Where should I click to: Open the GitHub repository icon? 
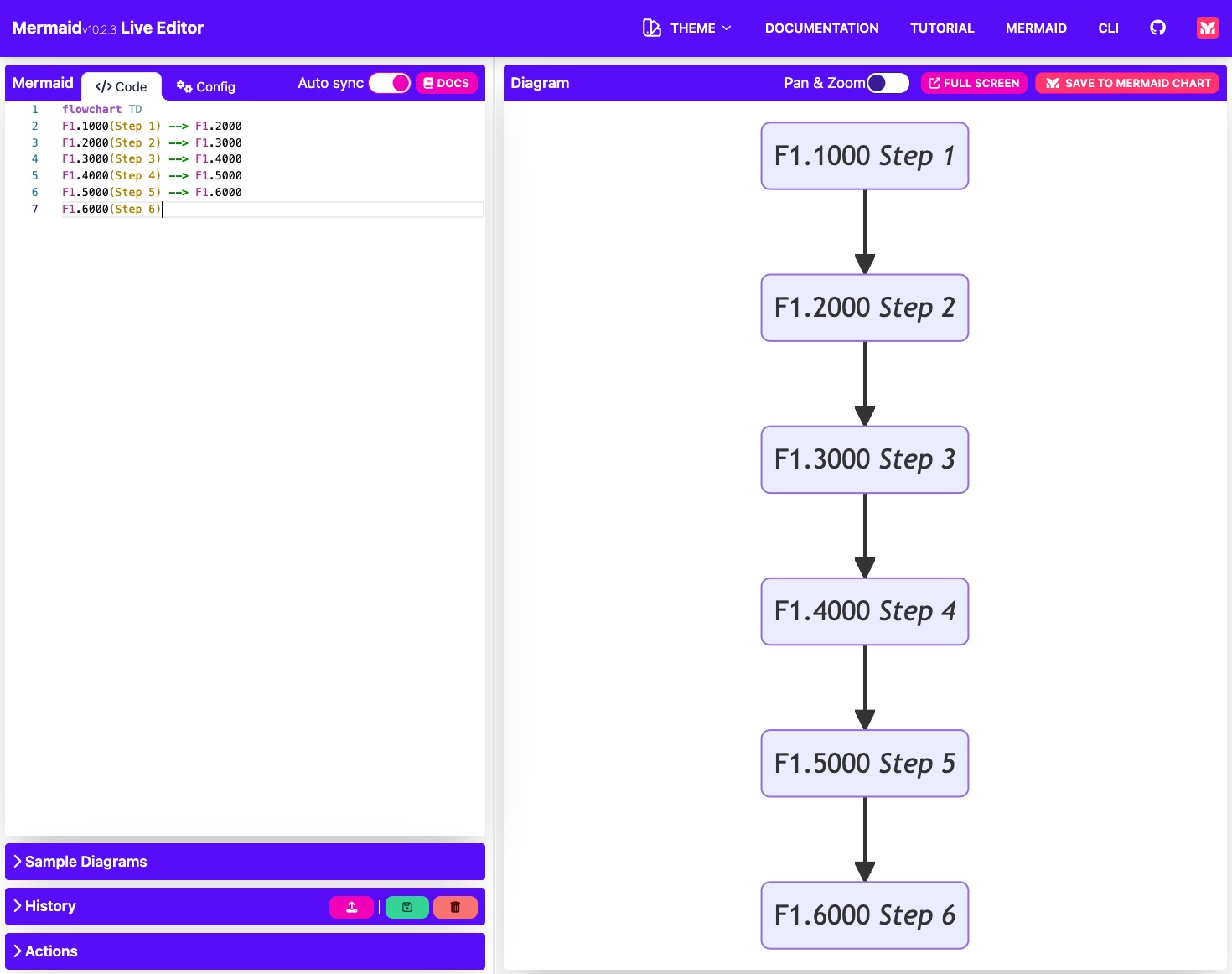[x=1157, y=28]
